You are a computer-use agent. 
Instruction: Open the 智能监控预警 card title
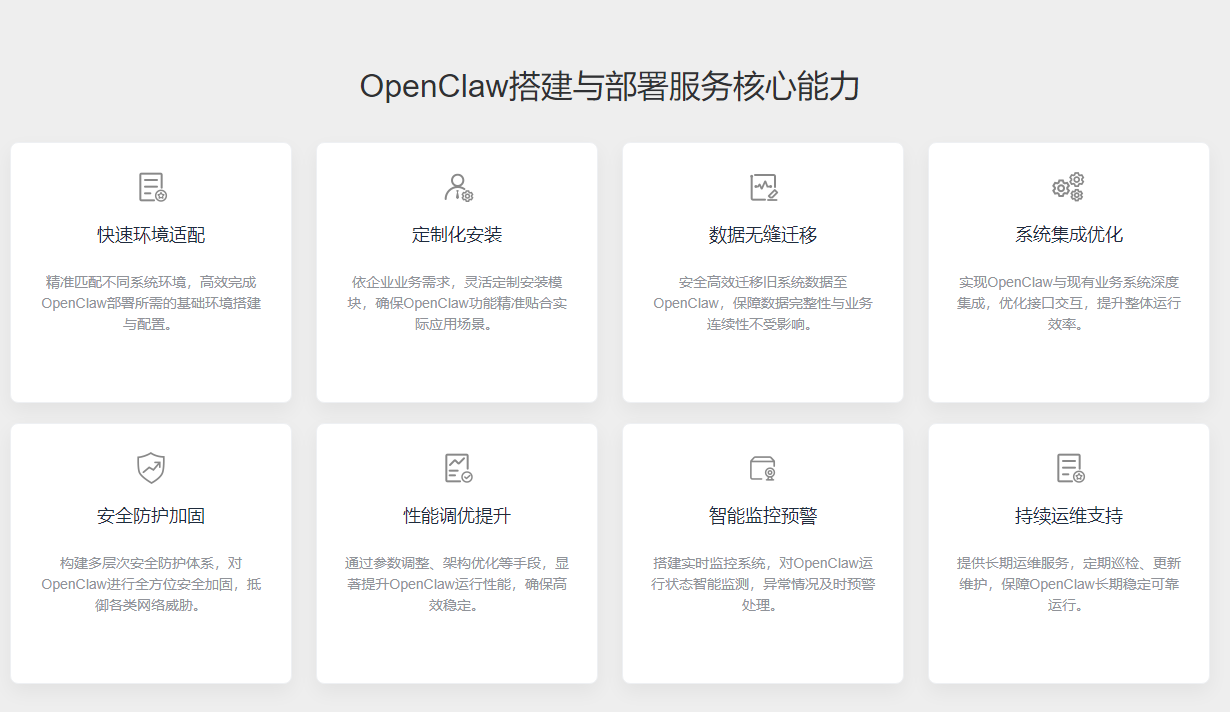point(763,516)
